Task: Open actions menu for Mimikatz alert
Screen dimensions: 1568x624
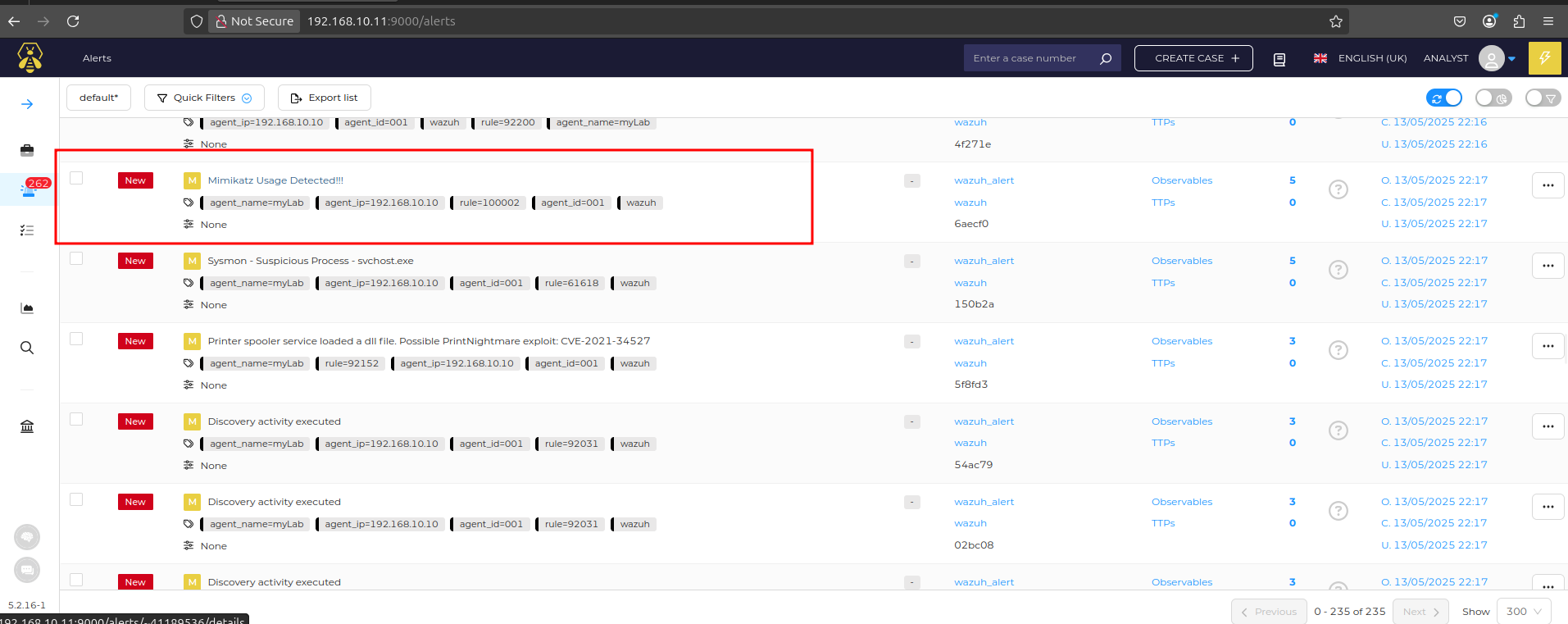Action: tap(1548, 185)
